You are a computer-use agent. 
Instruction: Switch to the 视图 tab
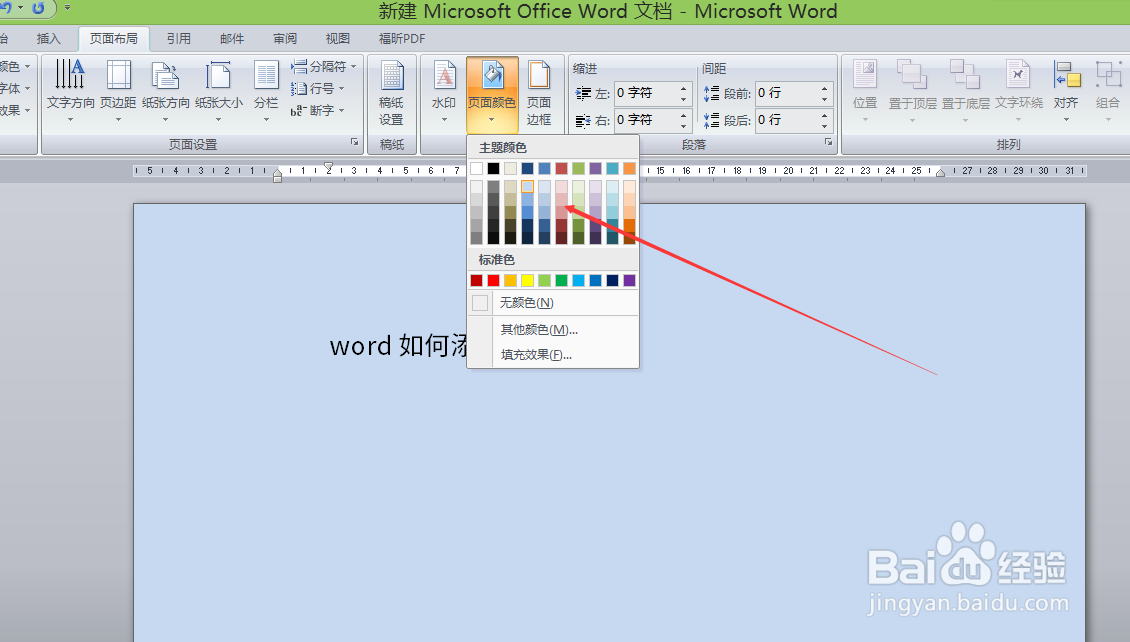point(338,39)
